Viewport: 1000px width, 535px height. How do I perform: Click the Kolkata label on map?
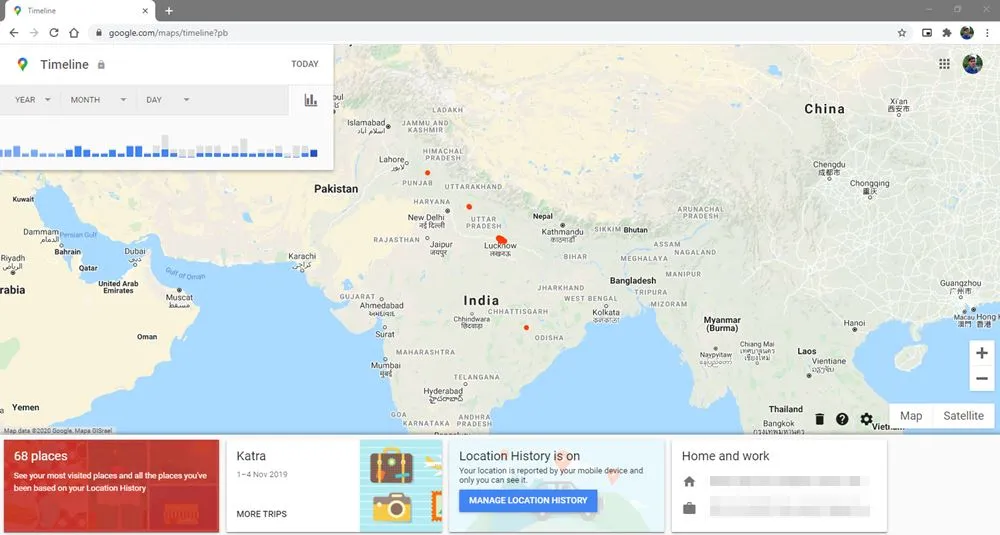606,316
